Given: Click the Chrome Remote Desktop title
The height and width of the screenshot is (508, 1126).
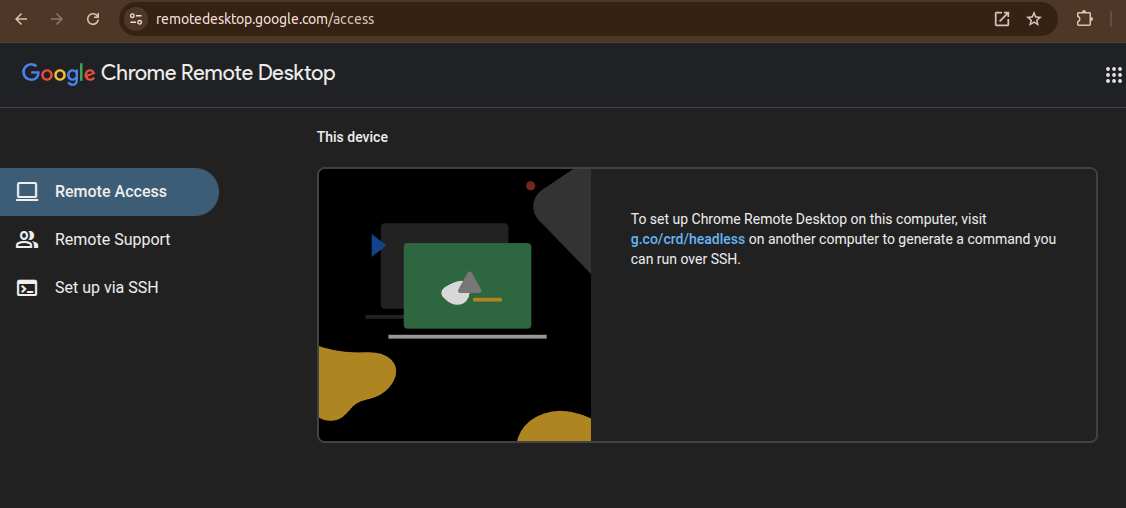Looking at the screenshot, I should pos(218,73).
